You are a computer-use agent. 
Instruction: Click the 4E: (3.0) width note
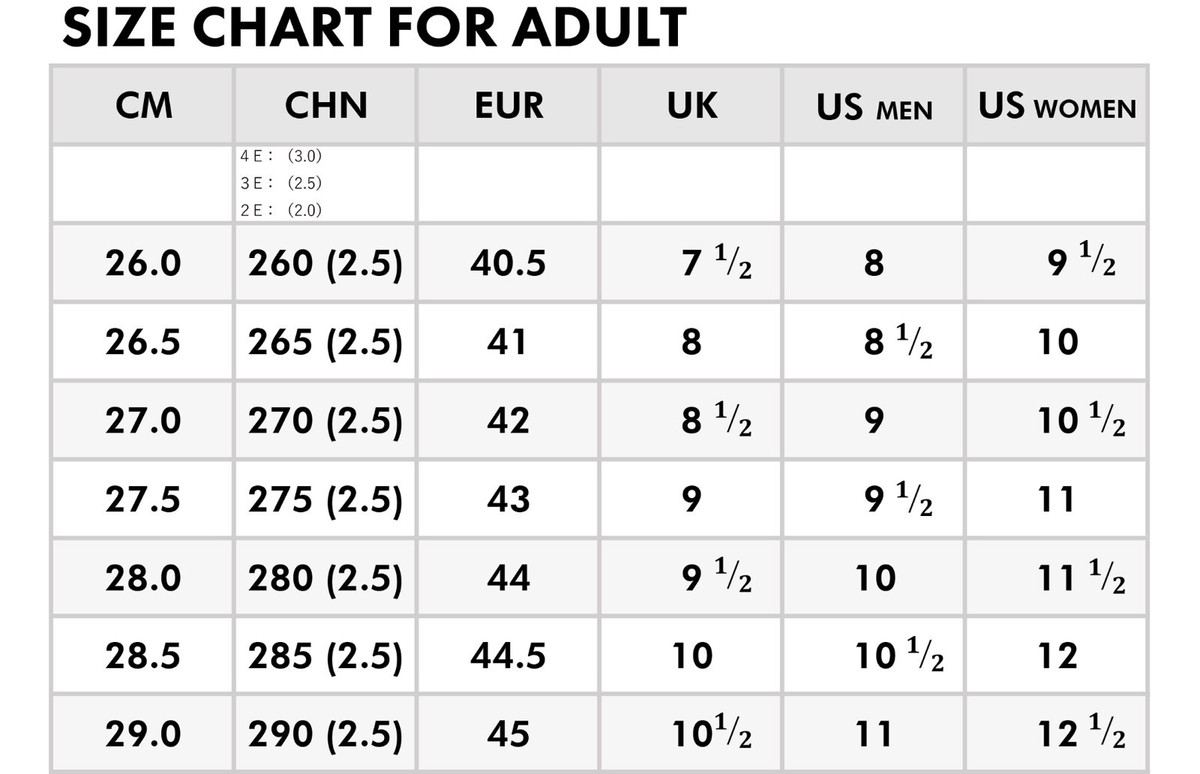pos(282,157)
